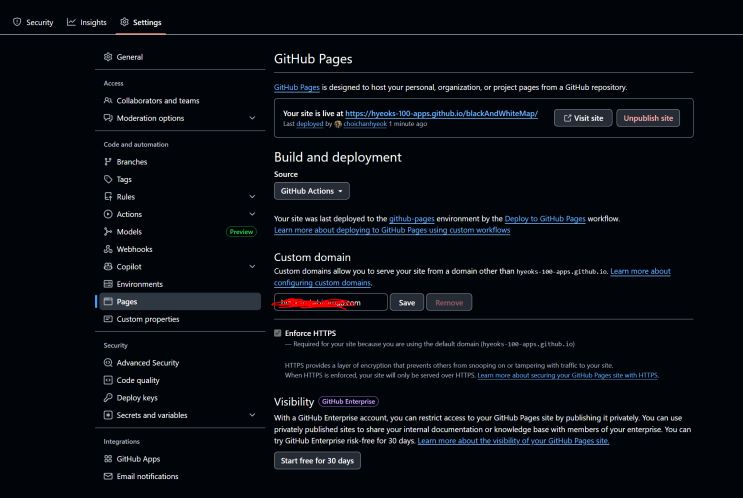Follow the 'deployed' link
Image resolution: width=743 pixels, height=498 pixels.
(x=310, y=124)
